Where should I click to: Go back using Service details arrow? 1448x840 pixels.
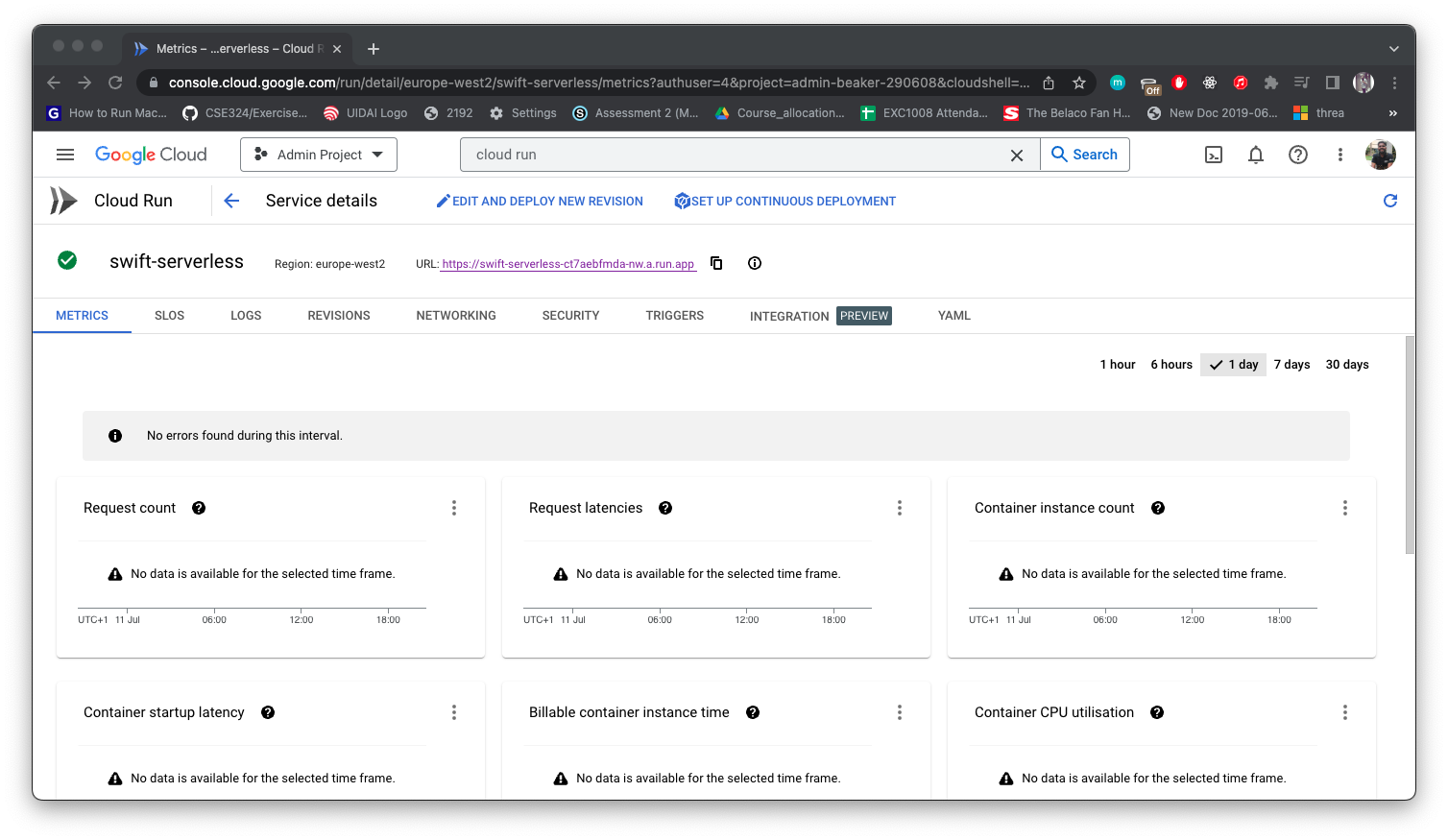click(x=231, y=201)
